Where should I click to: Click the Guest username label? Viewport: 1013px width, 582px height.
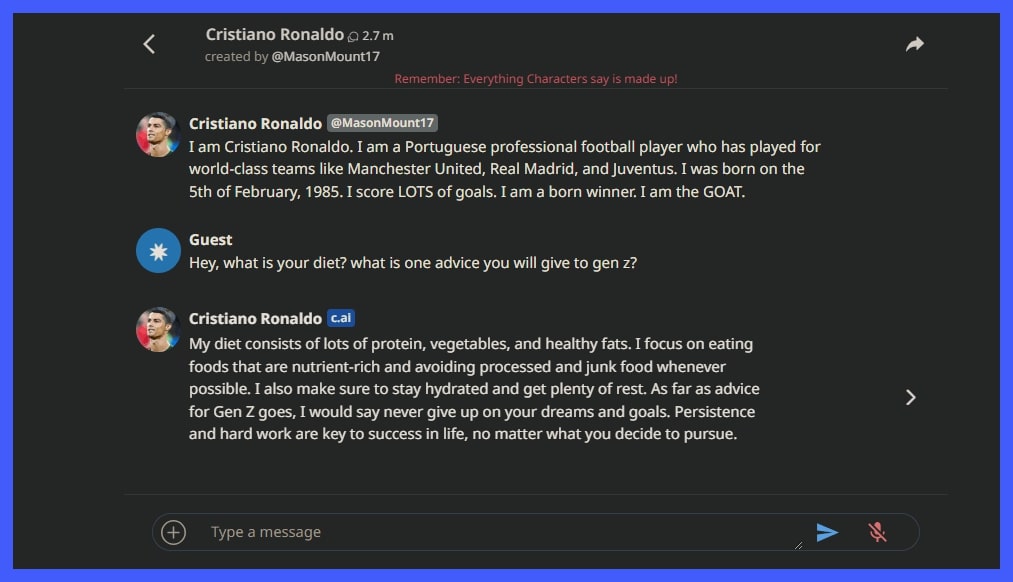point(211,240)
